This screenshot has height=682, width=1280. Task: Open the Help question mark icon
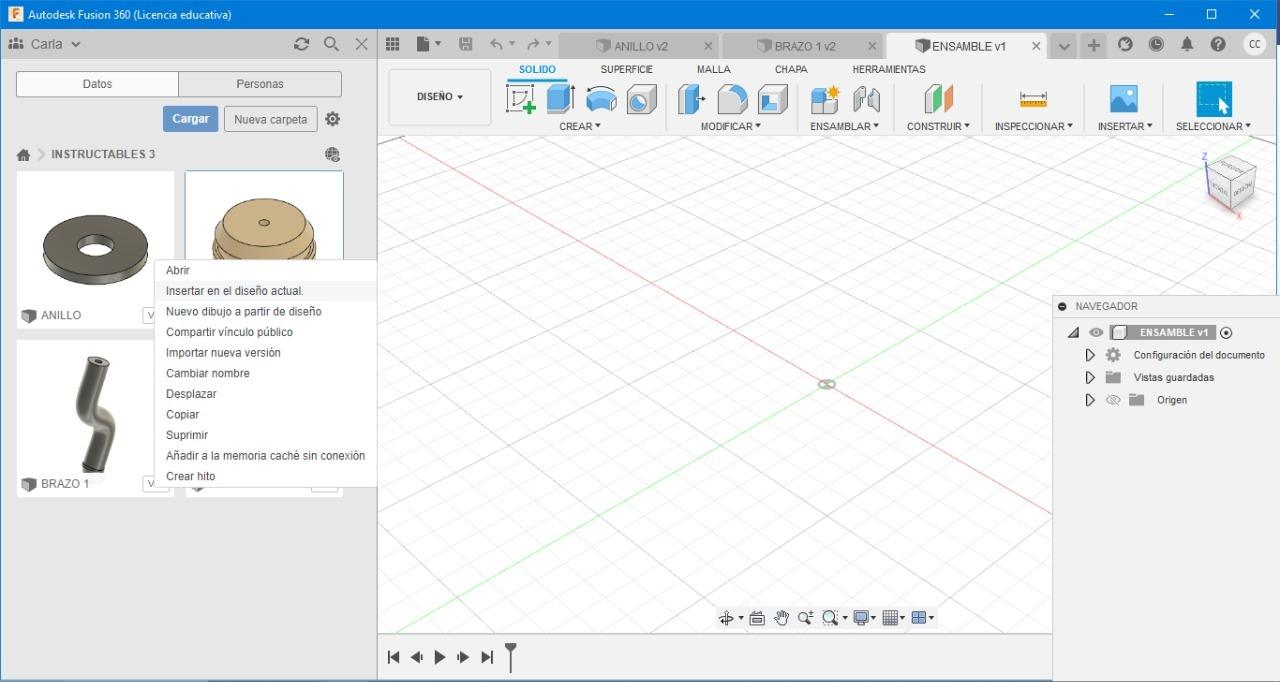click(x=1218, y=44)
